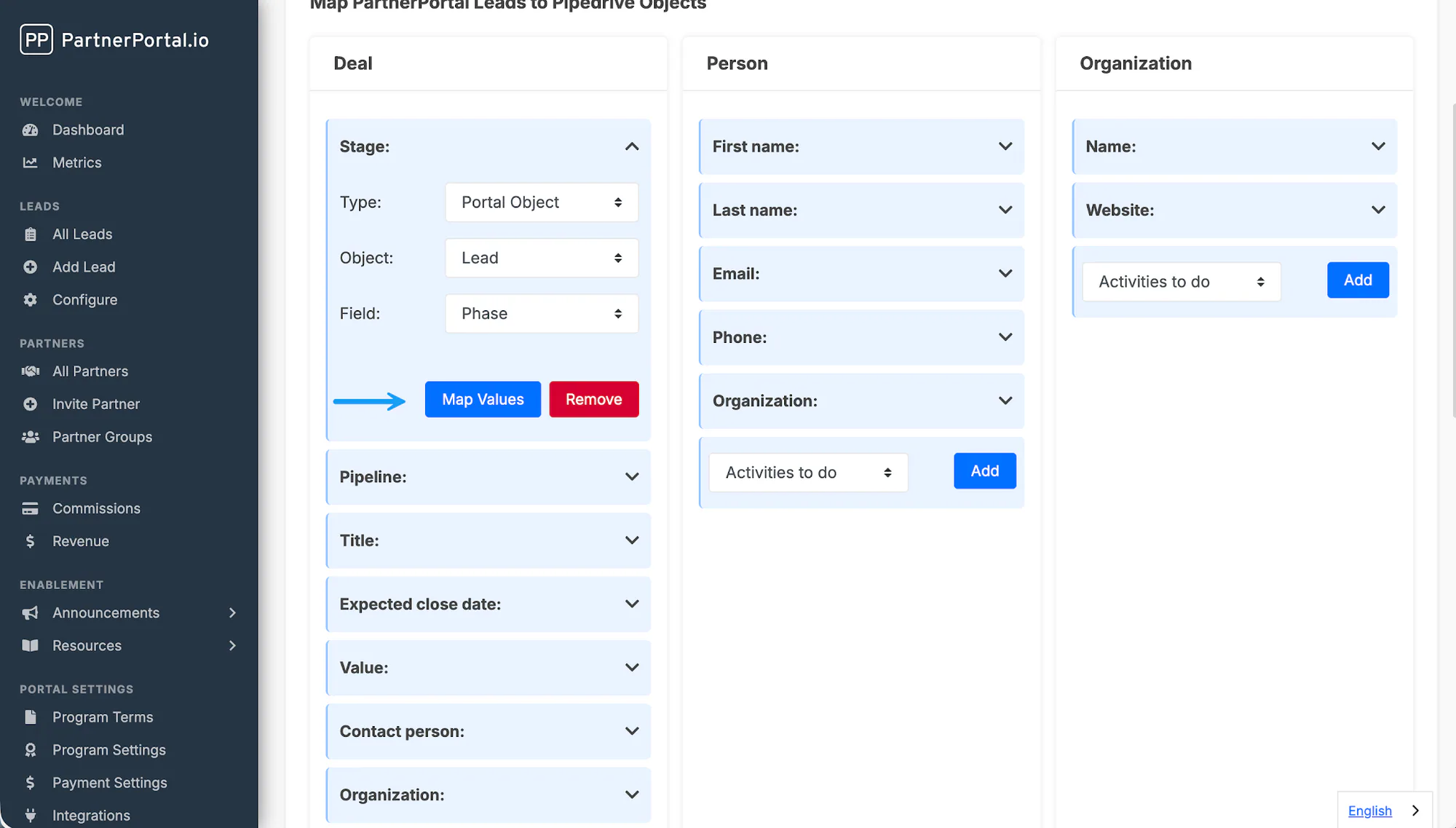Image resolution: width=1456 pixels, height=828 pixels.
Task: Click the English language link
Action: coord(1369,811)
